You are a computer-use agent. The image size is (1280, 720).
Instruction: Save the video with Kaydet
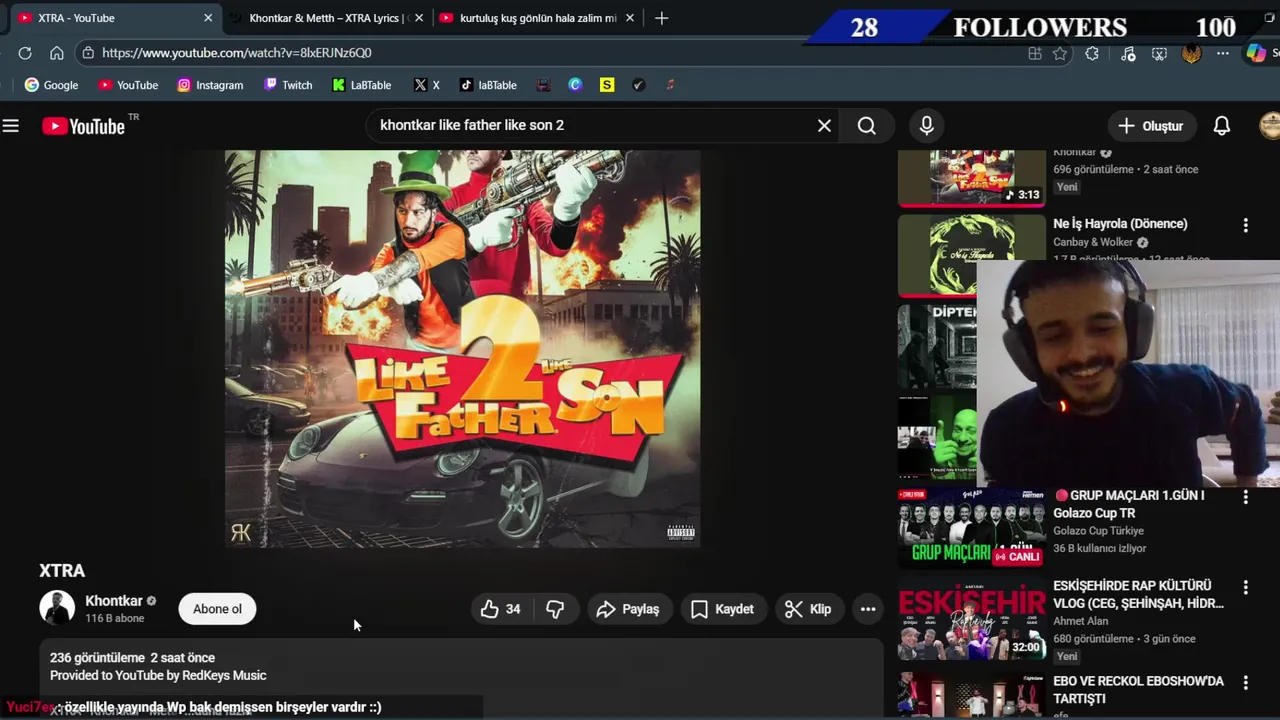tap(722, 609)
